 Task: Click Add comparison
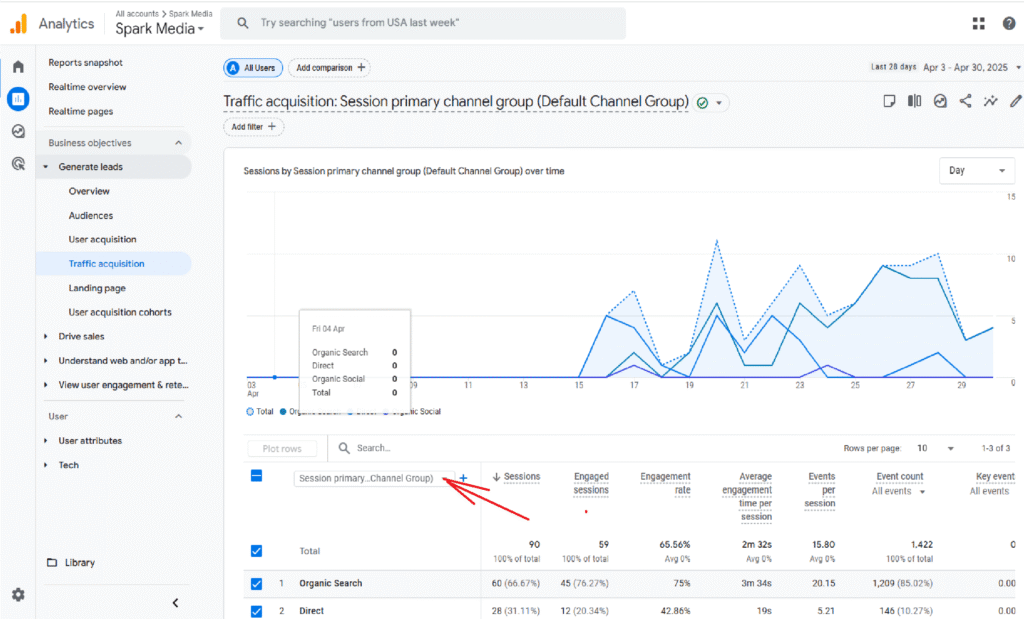[x=330, y=68]
